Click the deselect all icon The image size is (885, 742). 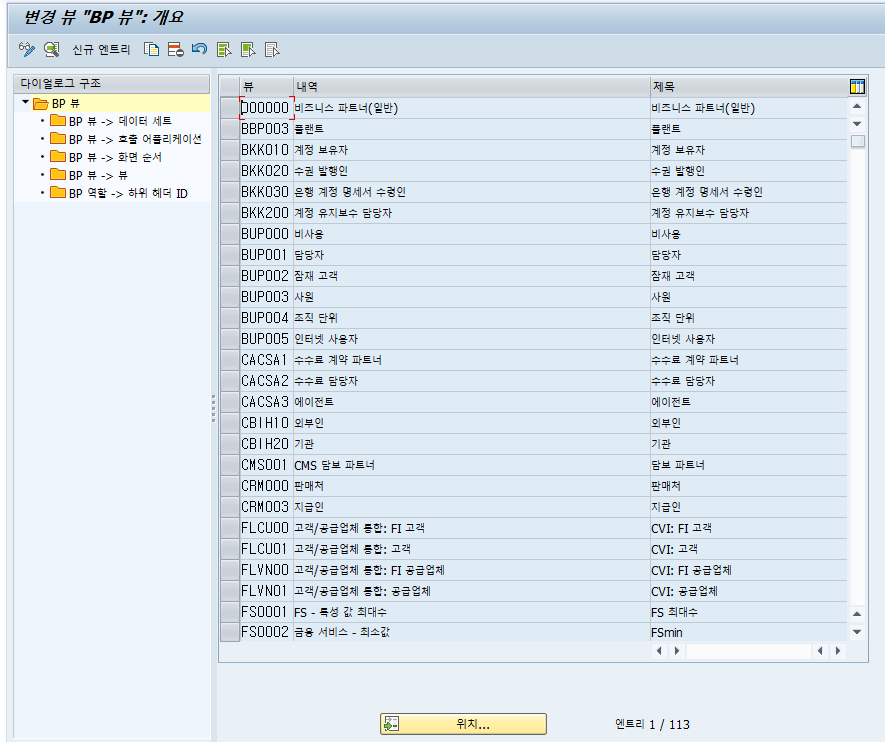[x=272, y=50]
